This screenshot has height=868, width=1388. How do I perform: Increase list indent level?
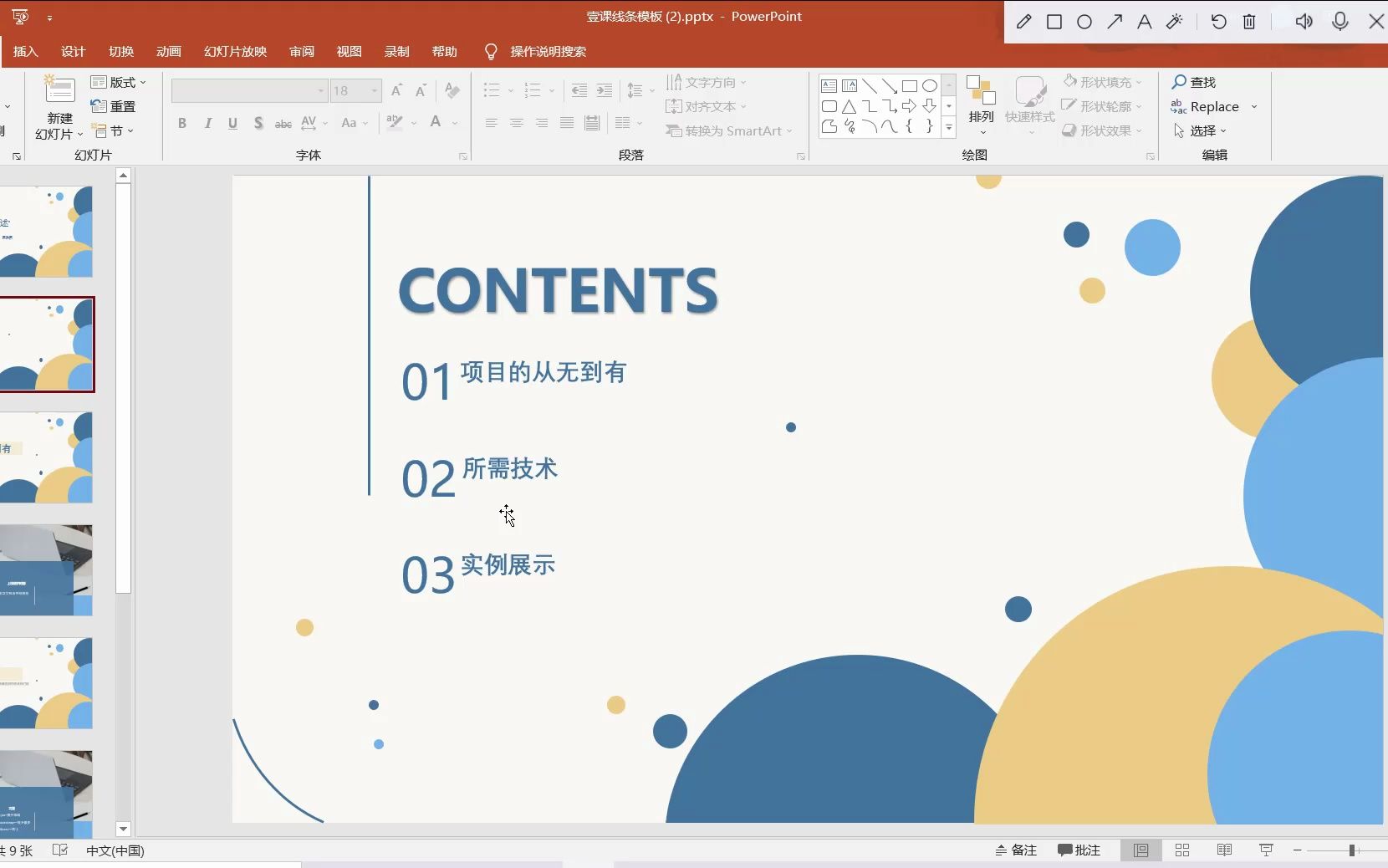[605, 90]
